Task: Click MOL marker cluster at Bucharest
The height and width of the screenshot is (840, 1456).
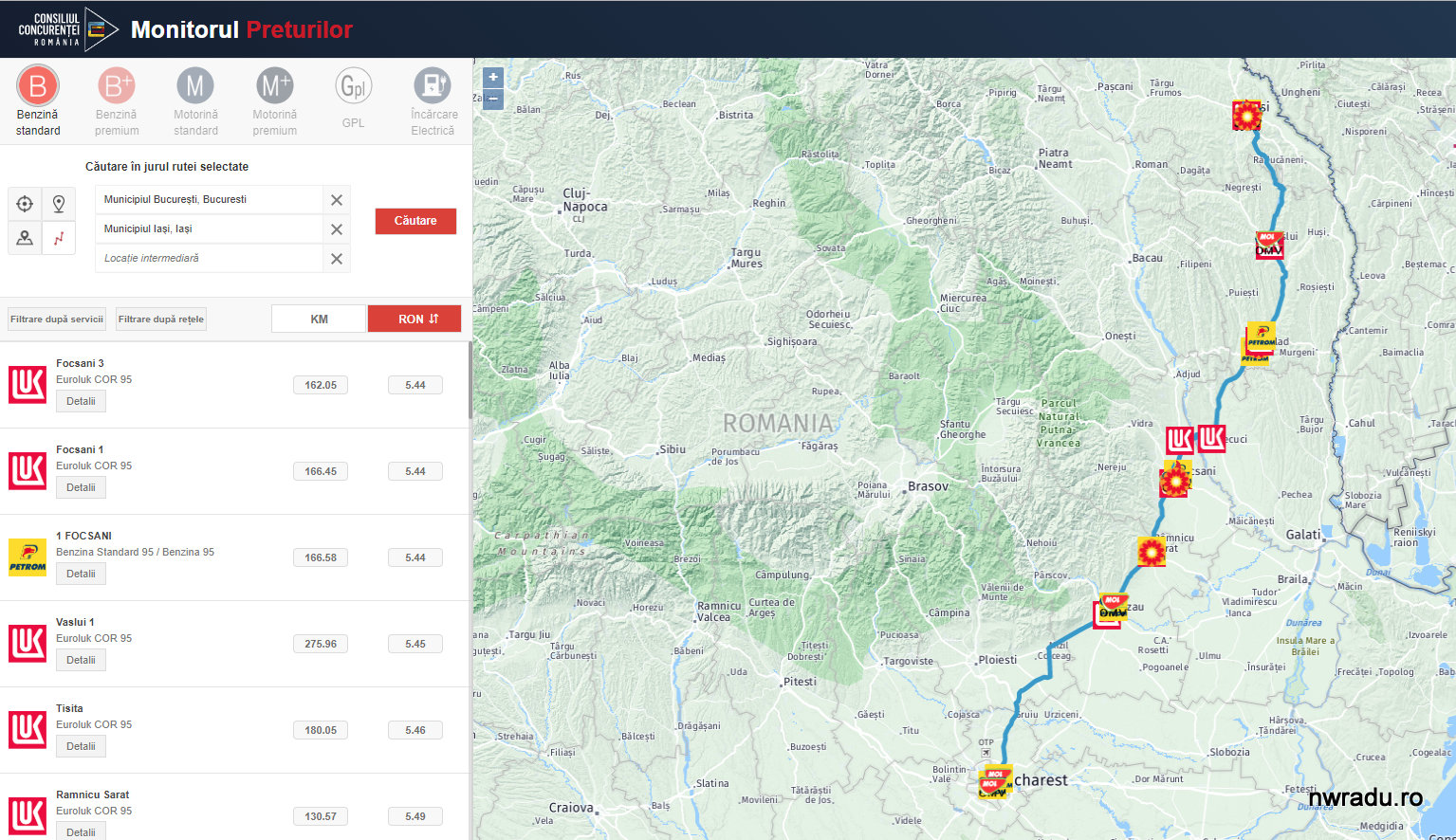Action: coord(995,783)
